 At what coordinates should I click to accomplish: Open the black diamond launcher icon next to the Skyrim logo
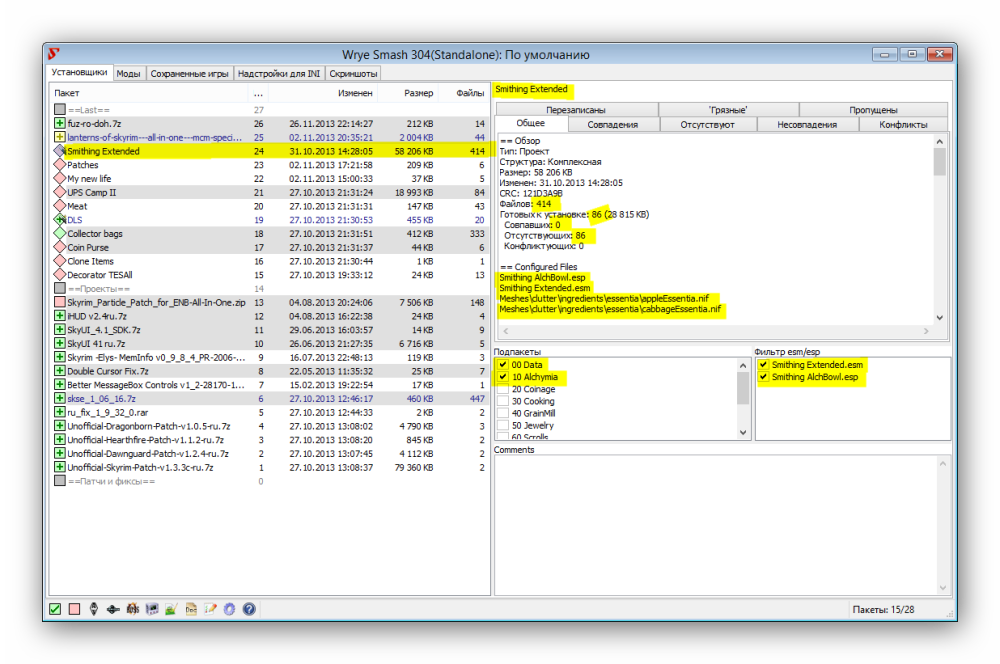coord(113,609)
